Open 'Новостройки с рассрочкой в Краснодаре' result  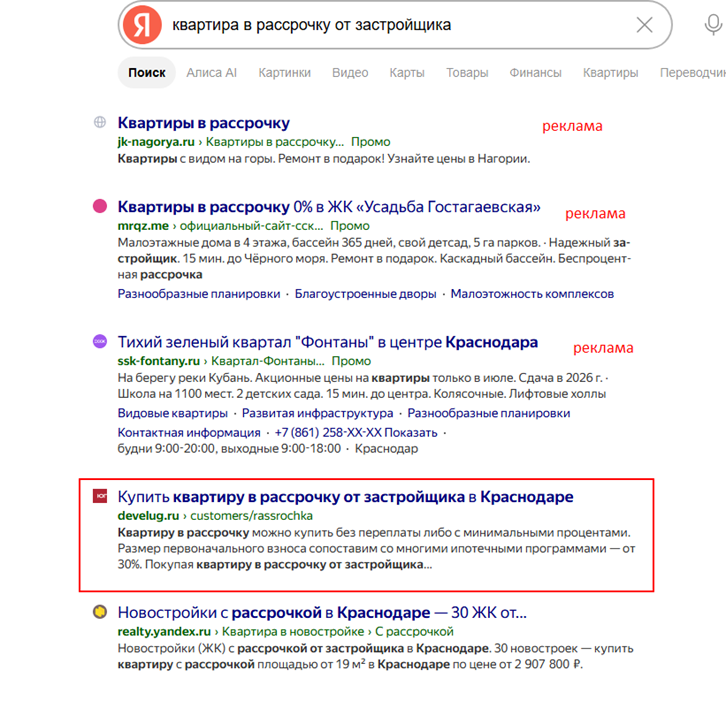(322, 613)
